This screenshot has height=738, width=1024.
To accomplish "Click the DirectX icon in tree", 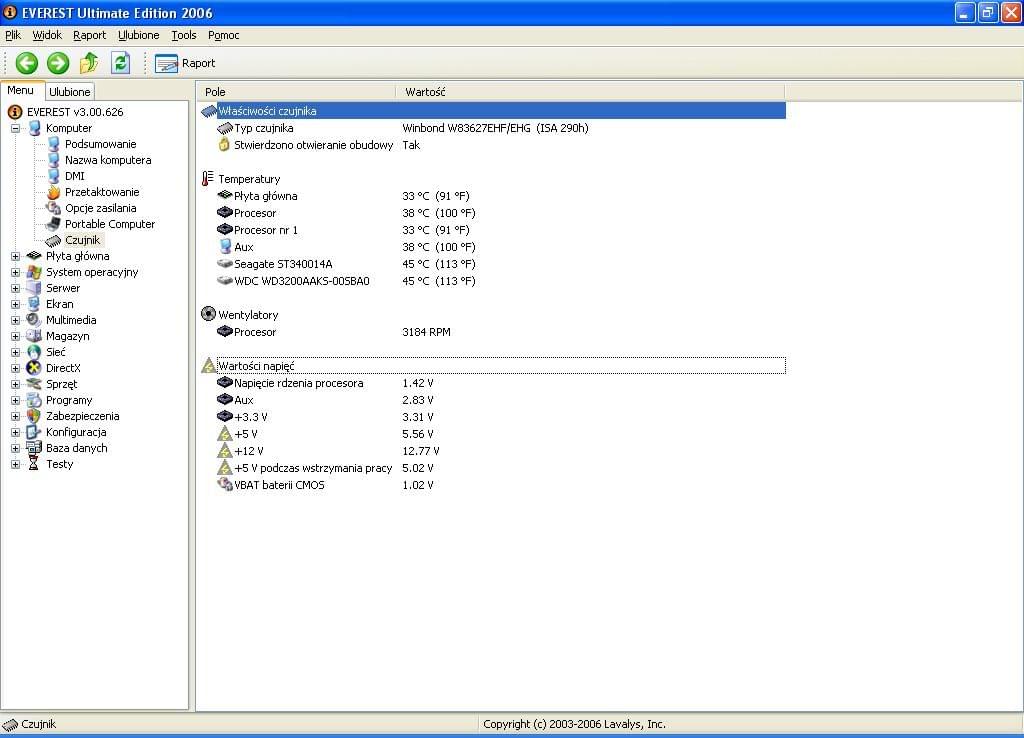I will (x=34, y=368).
